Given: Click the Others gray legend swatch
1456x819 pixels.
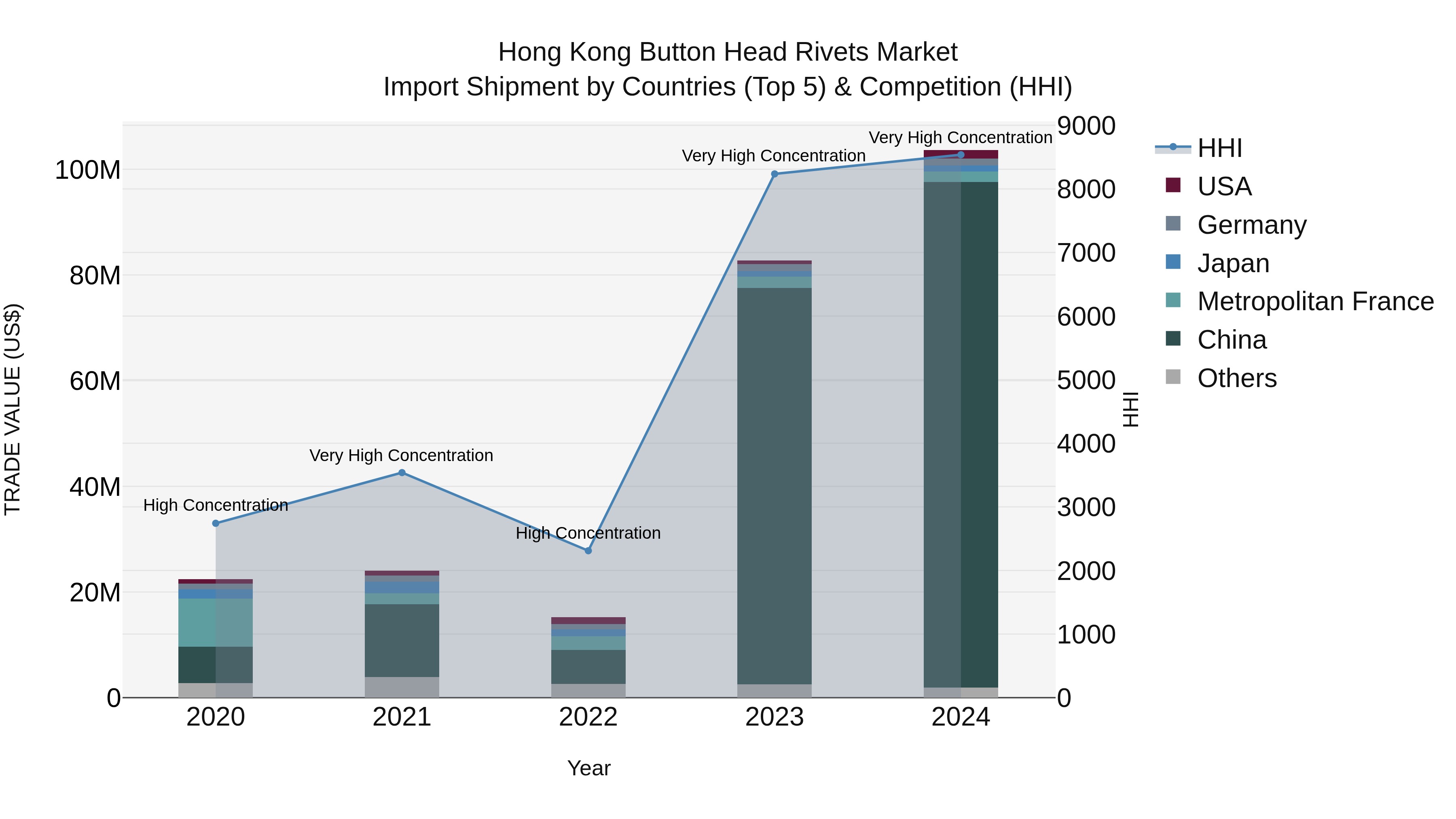Looking at the screenshot, I should tap(1173, 377).
